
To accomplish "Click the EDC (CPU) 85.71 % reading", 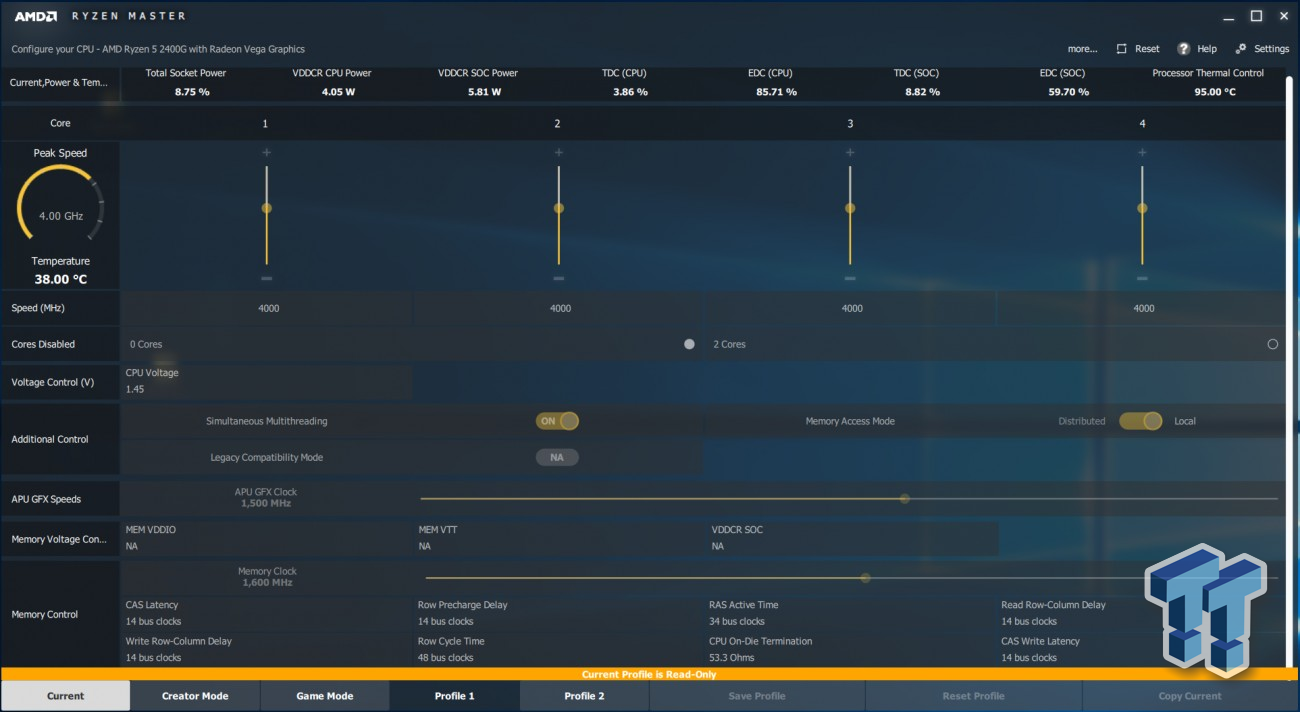I will (777, 92).
